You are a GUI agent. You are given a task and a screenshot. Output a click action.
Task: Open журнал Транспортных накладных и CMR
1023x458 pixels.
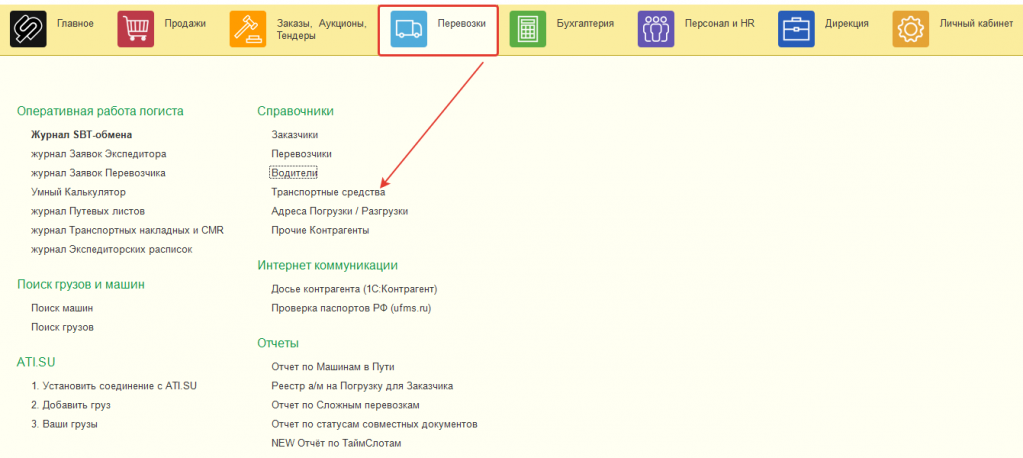click(x=128, y=230)
